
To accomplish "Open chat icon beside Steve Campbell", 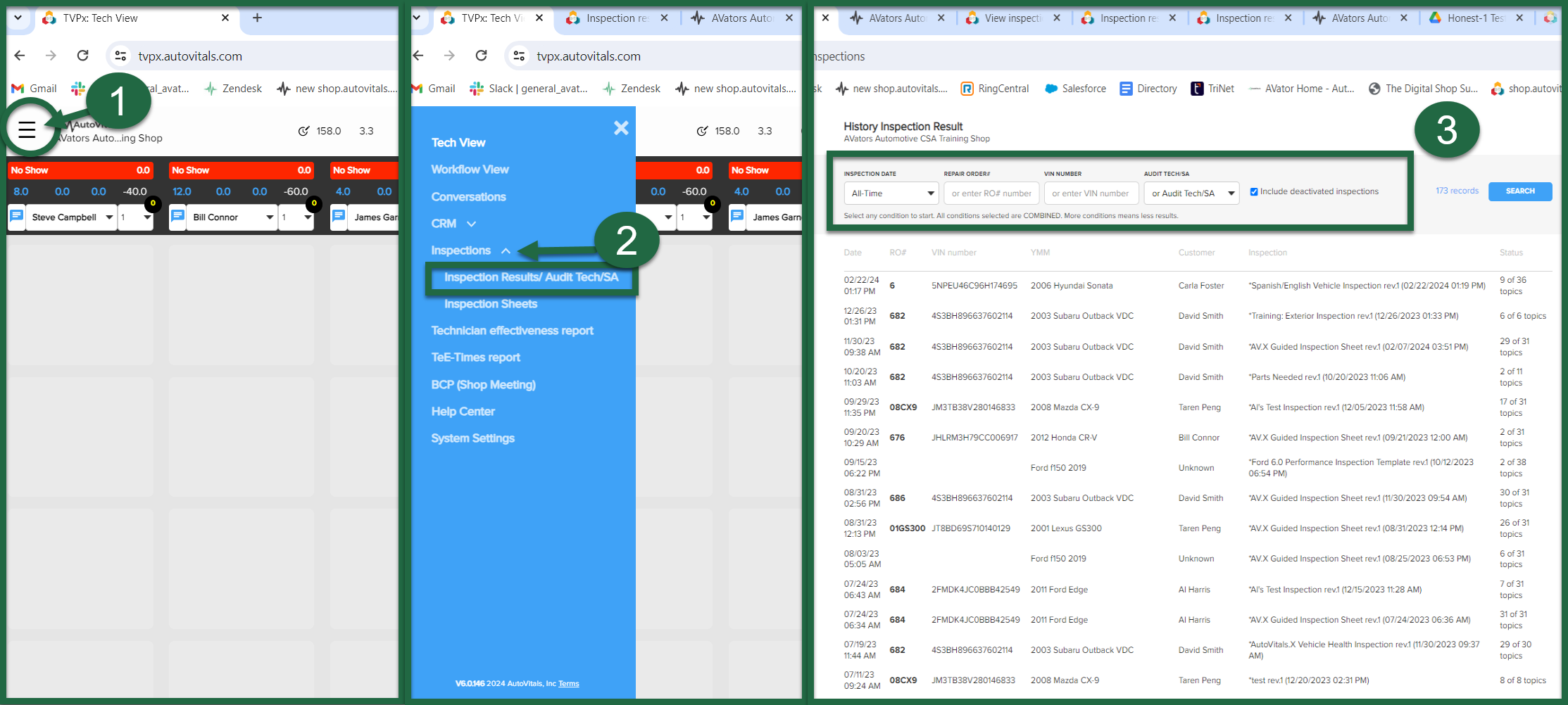I will tap(17, 217).
